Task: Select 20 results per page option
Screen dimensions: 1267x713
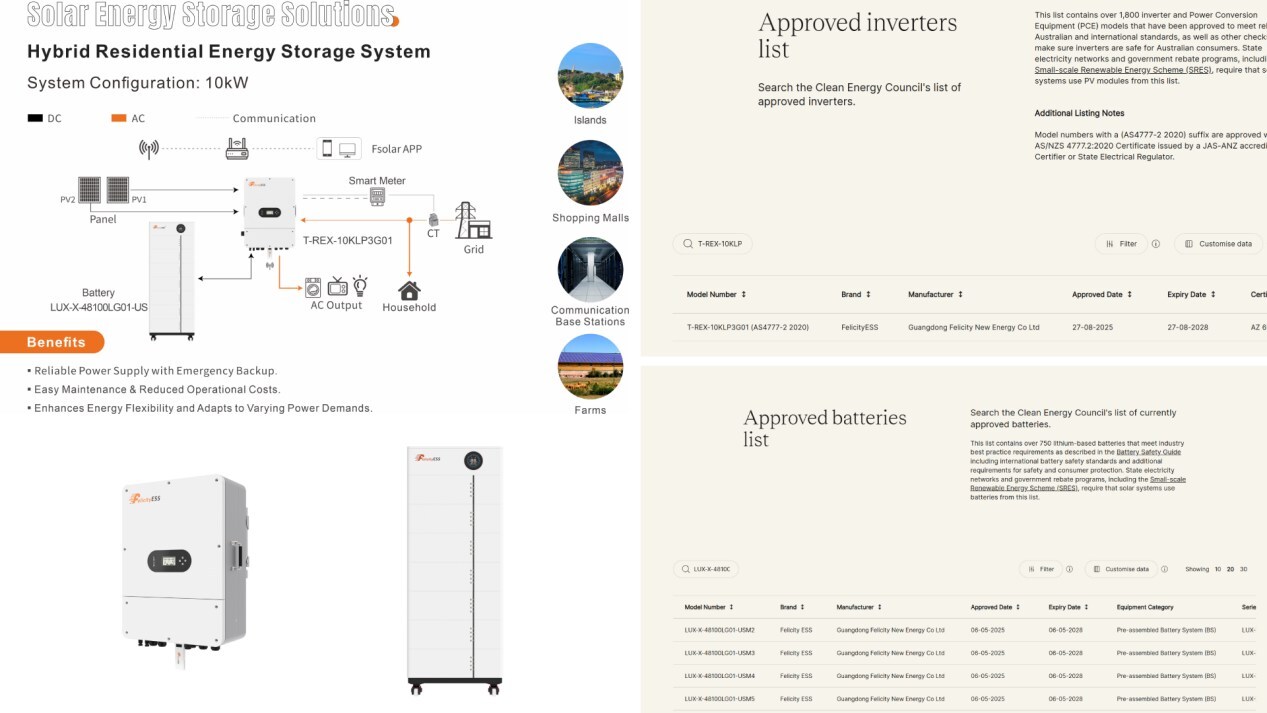Action: (x=1231, y=569)
